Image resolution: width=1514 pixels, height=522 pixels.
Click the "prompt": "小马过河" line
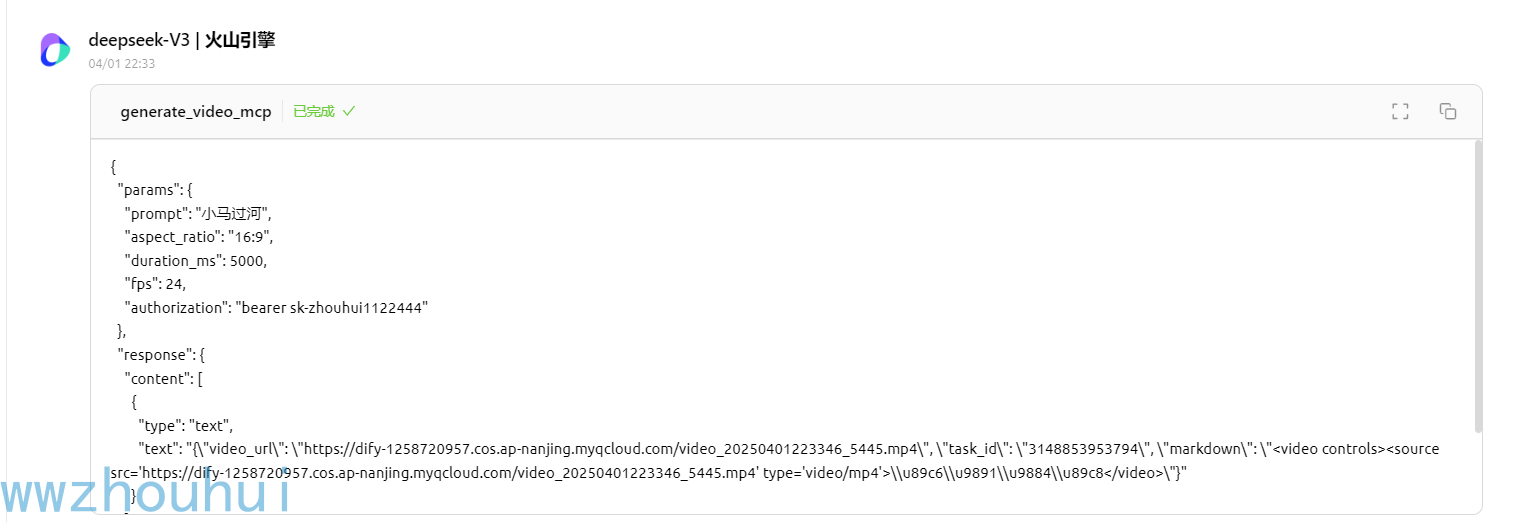(198, 213)
